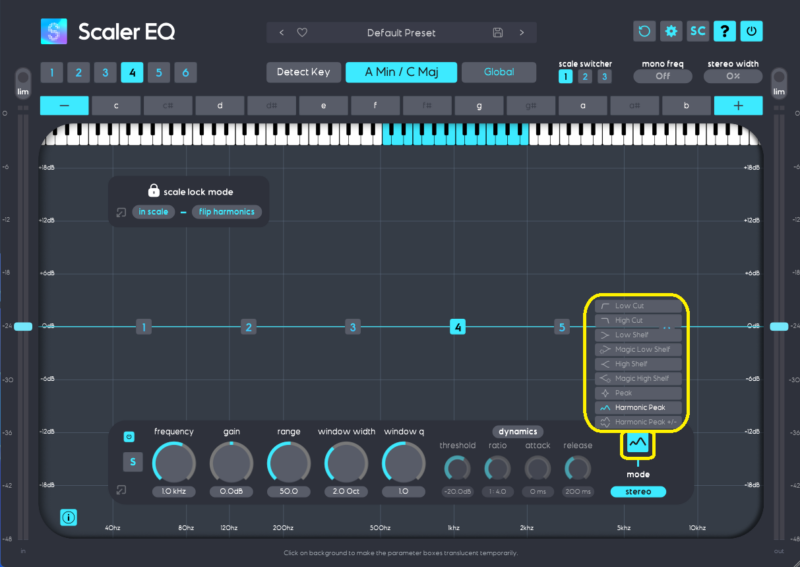Click the save preset disk icon

click(498, 32)
